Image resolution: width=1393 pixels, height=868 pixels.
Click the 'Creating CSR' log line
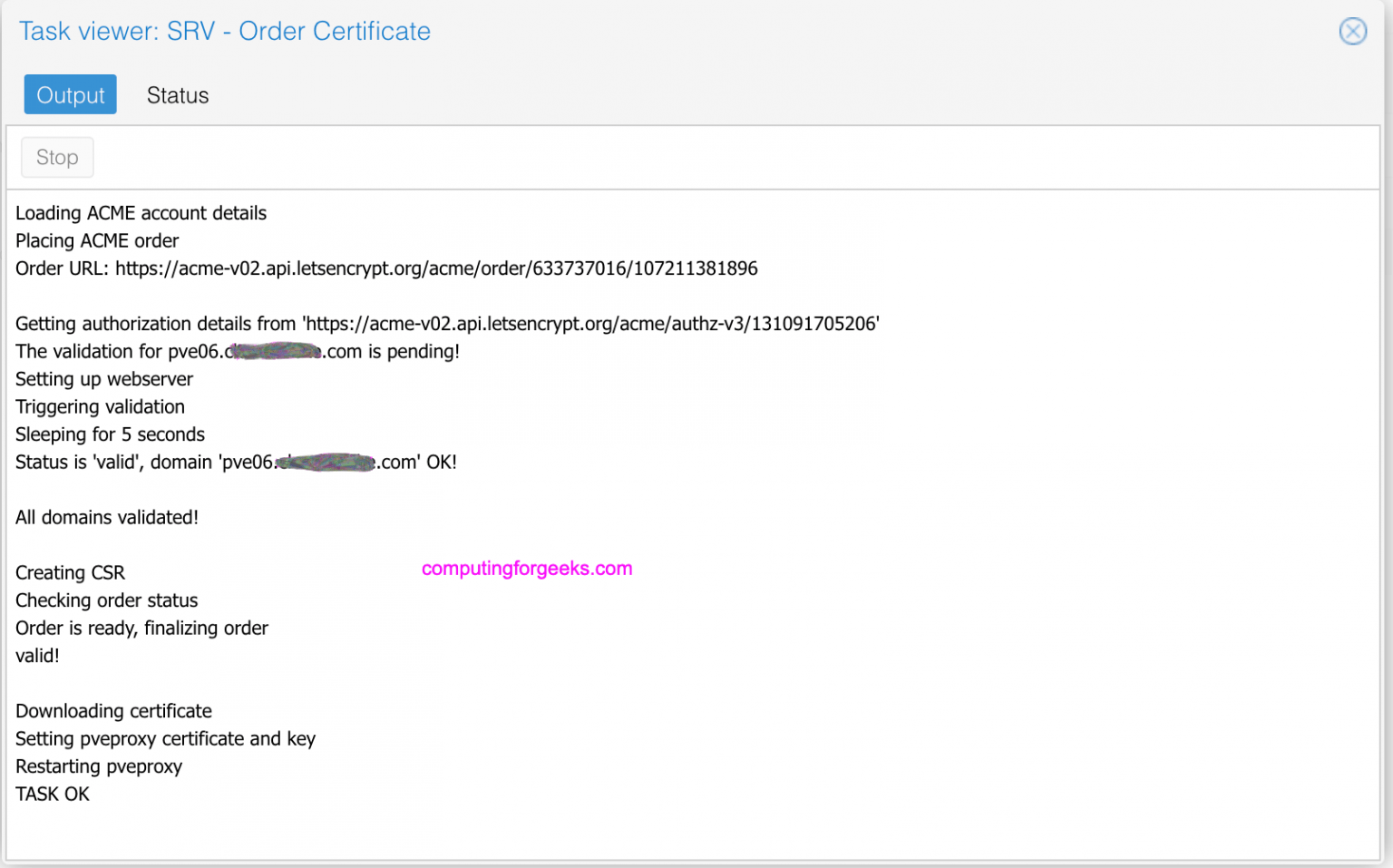[x=70, y=572]
